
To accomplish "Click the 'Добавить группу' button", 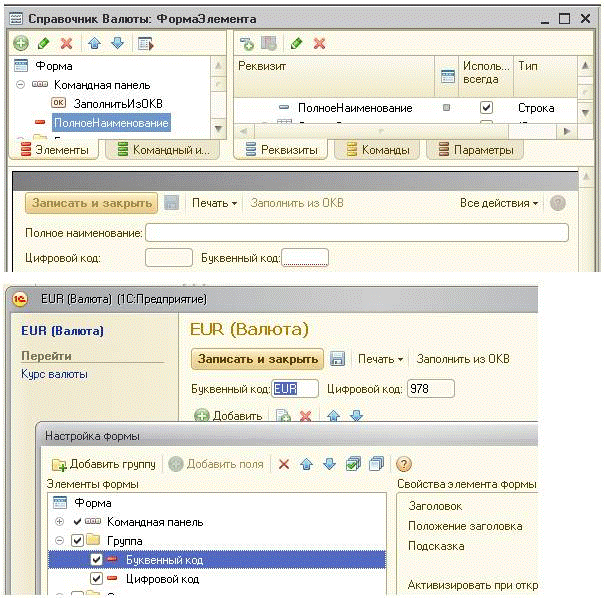I will coord(104,464).
